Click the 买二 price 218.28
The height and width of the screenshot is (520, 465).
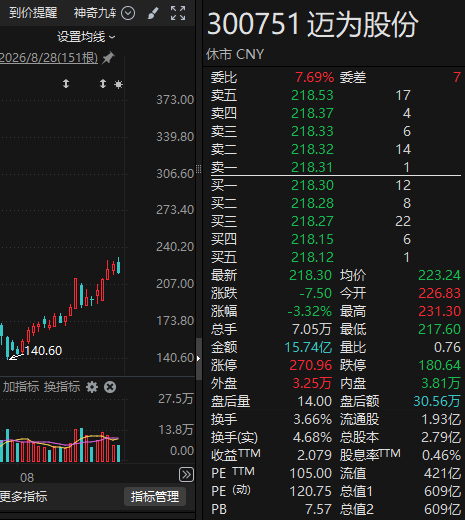[x=312, y=203]
